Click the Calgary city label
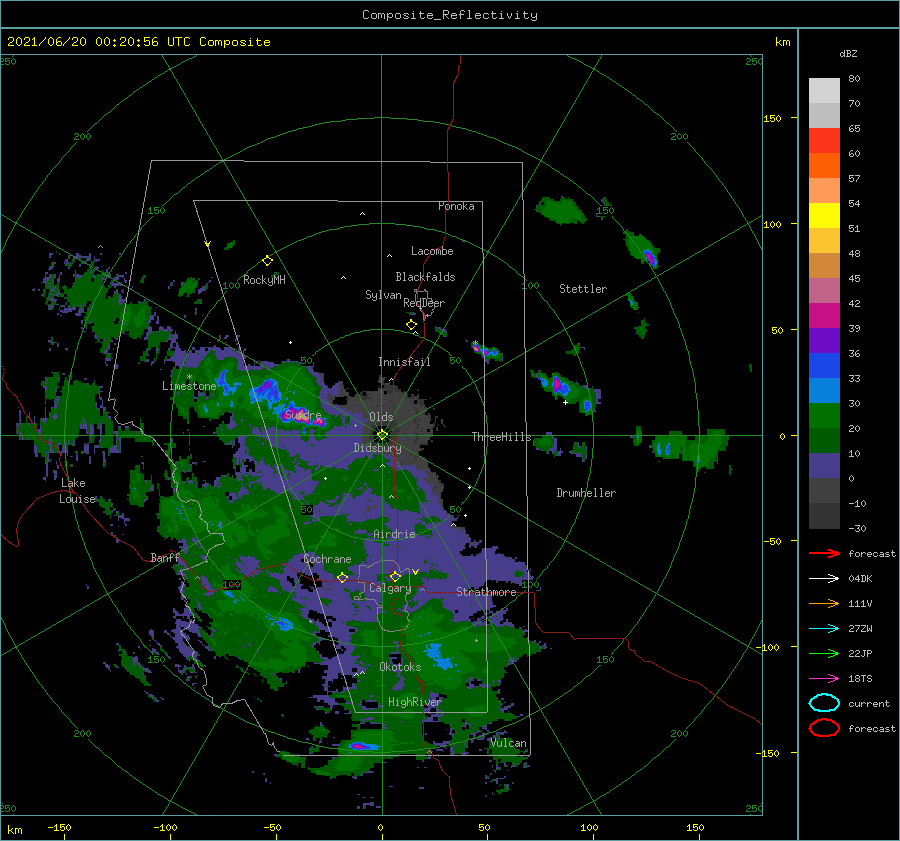 click(390, 588)
